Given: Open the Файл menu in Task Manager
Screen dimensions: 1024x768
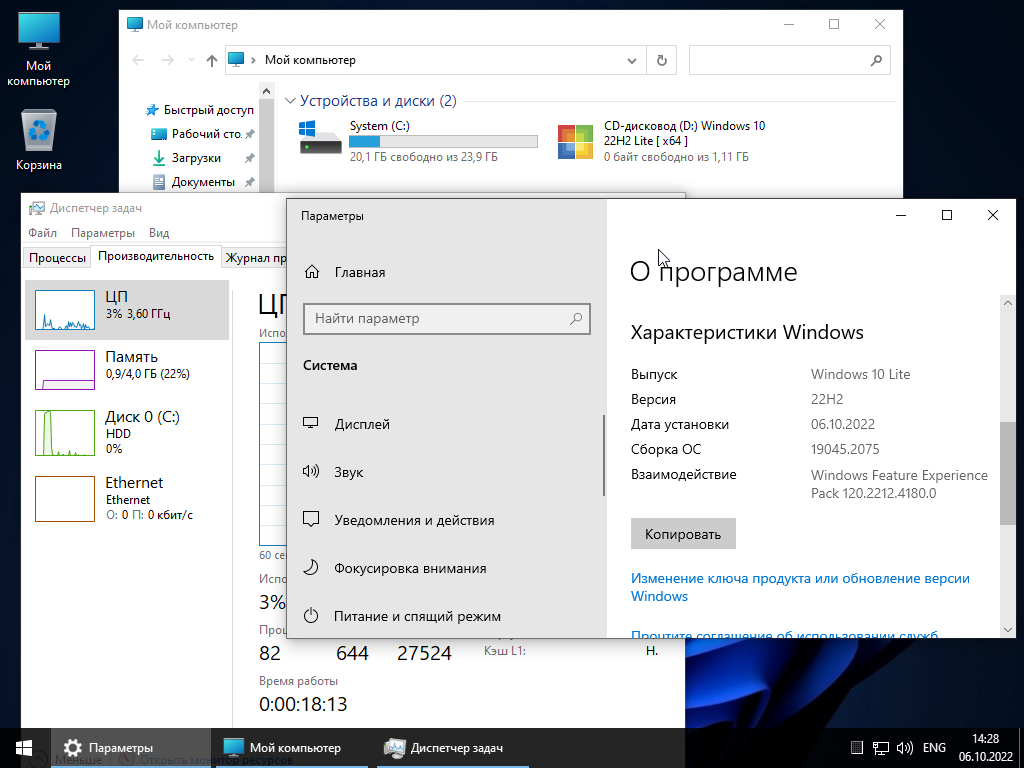Looking at the screenshot, I should click(x=42, y=232).
